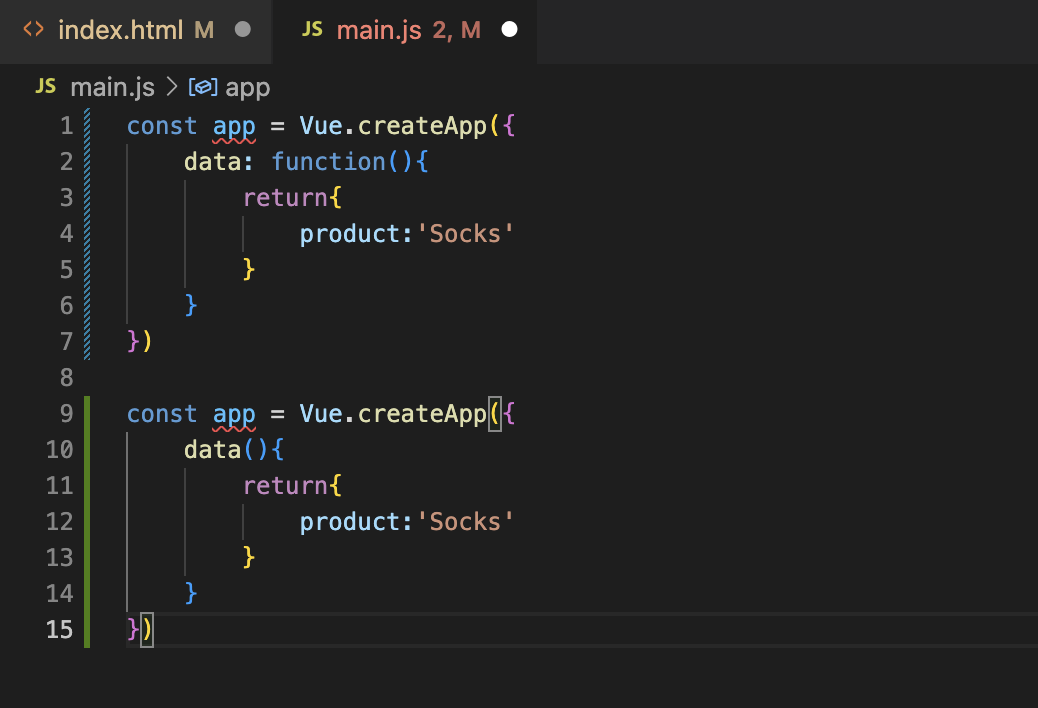Click line number 9 in the gutter
Screen dimensions: 1038x708
click(66, 414)
